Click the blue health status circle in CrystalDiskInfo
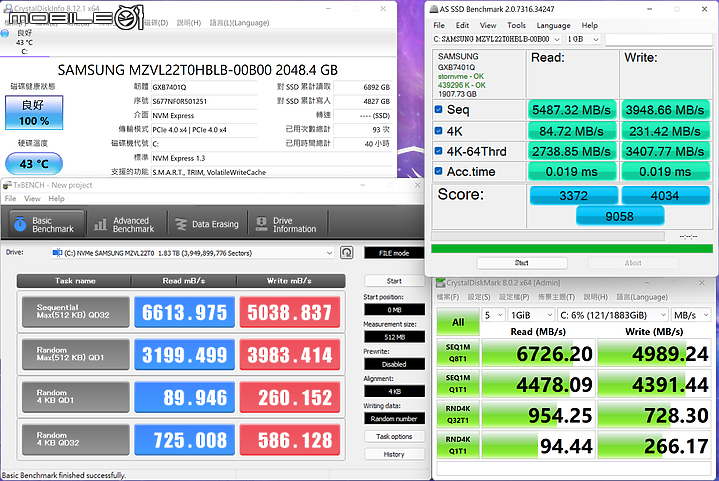 5,33
